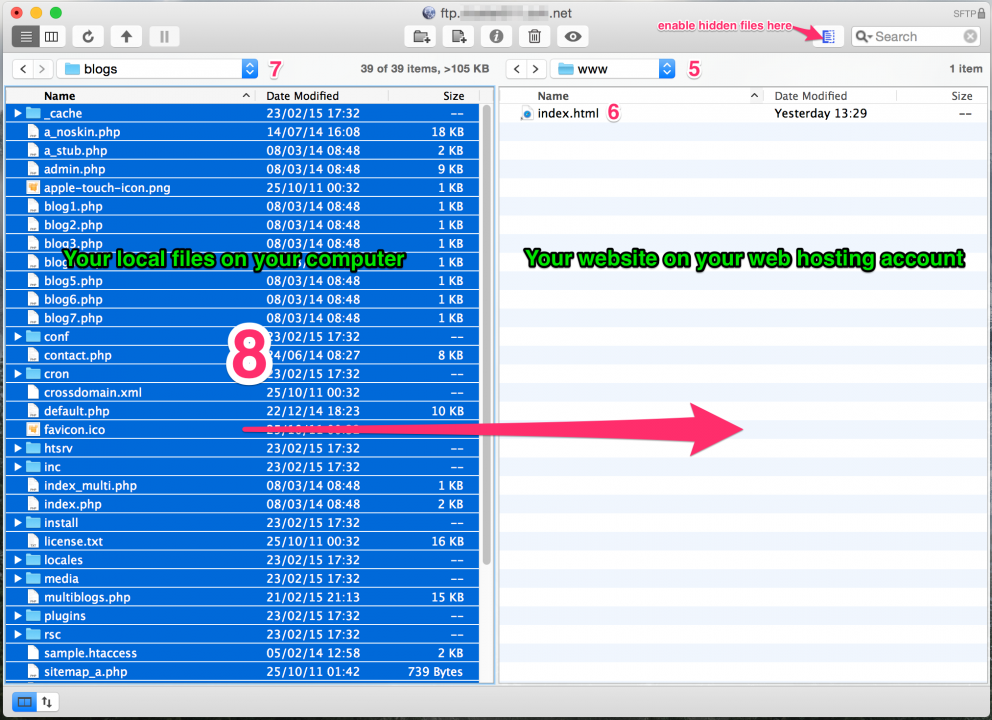Image resolution: width=992 pixels, height=720 pixels.
Task: Select index.html in remote www pane
Action: [x=743, y=113]
